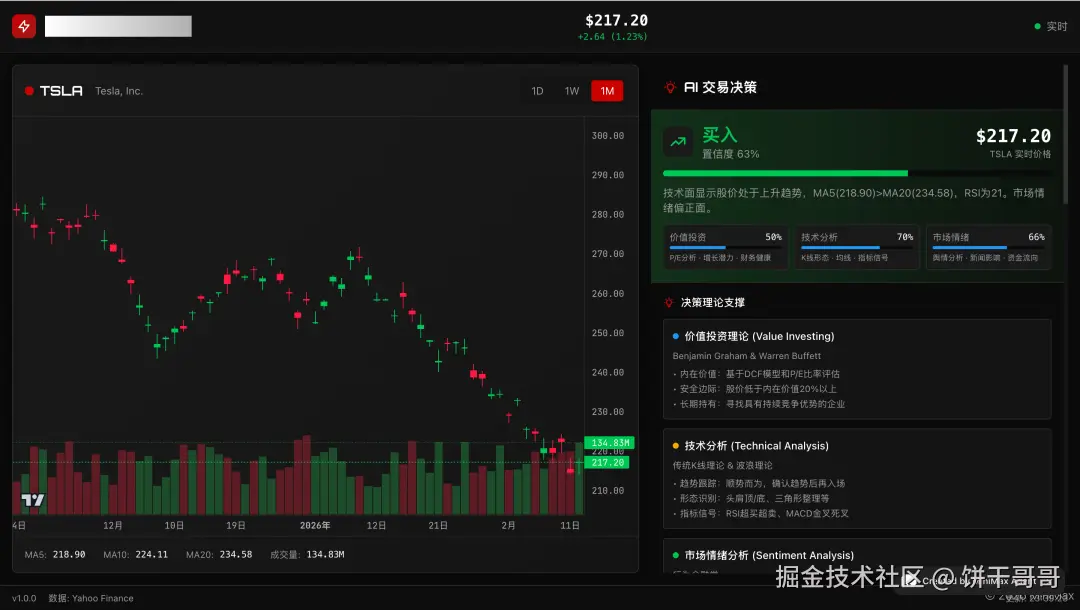Click the 217.20 green price axis label
Viewport: 1080px width, 610px height.
[x=607, y=463]
